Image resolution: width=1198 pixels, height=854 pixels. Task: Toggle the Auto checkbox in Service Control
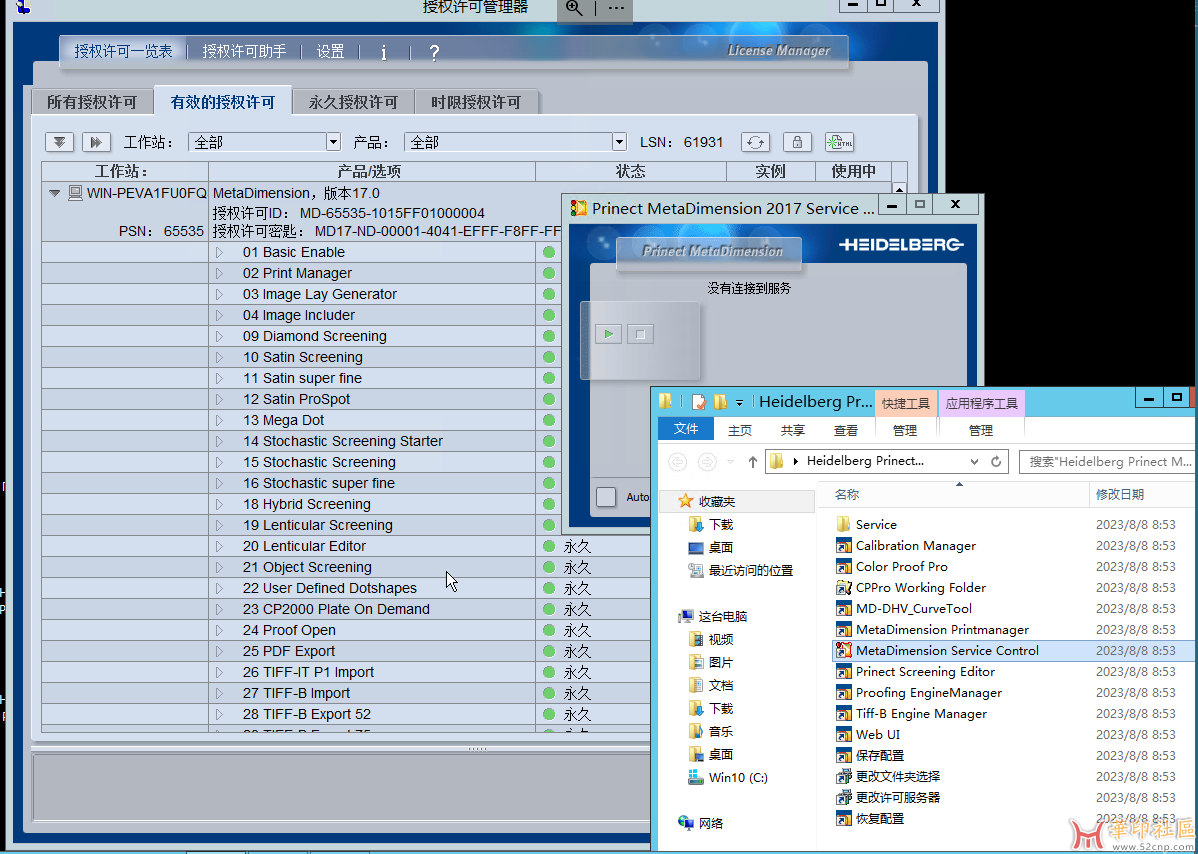coord(606,497)
